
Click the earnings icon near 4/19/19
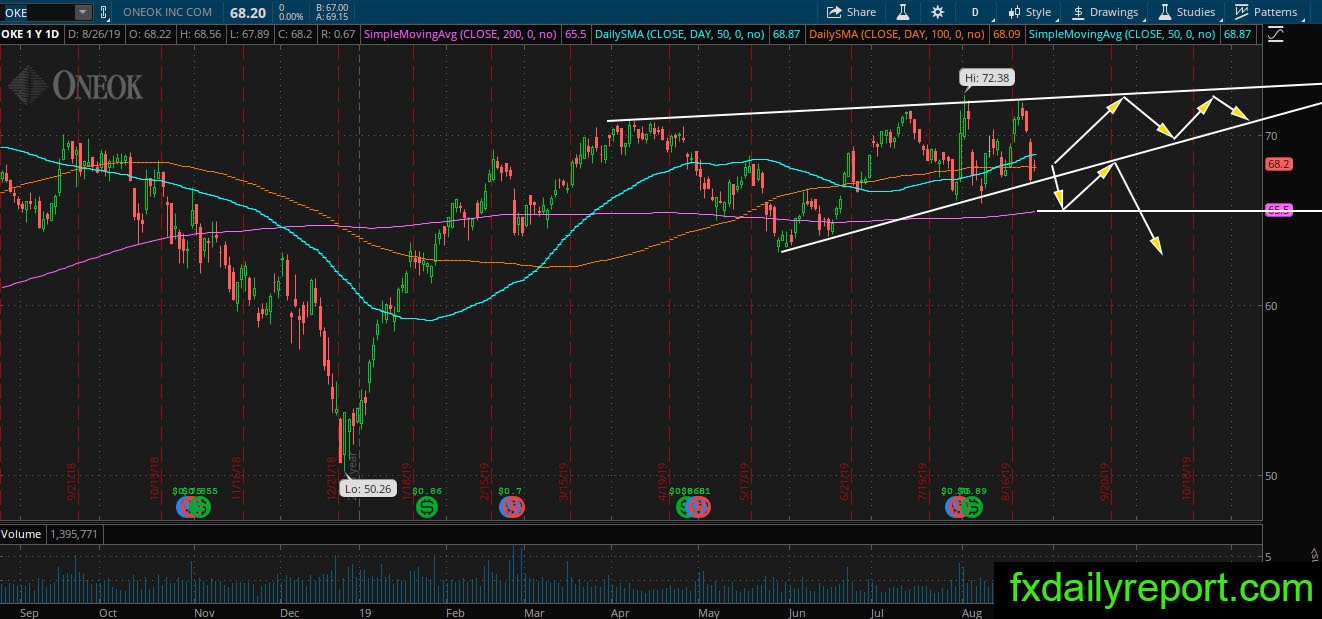click(x=700, y=507)
